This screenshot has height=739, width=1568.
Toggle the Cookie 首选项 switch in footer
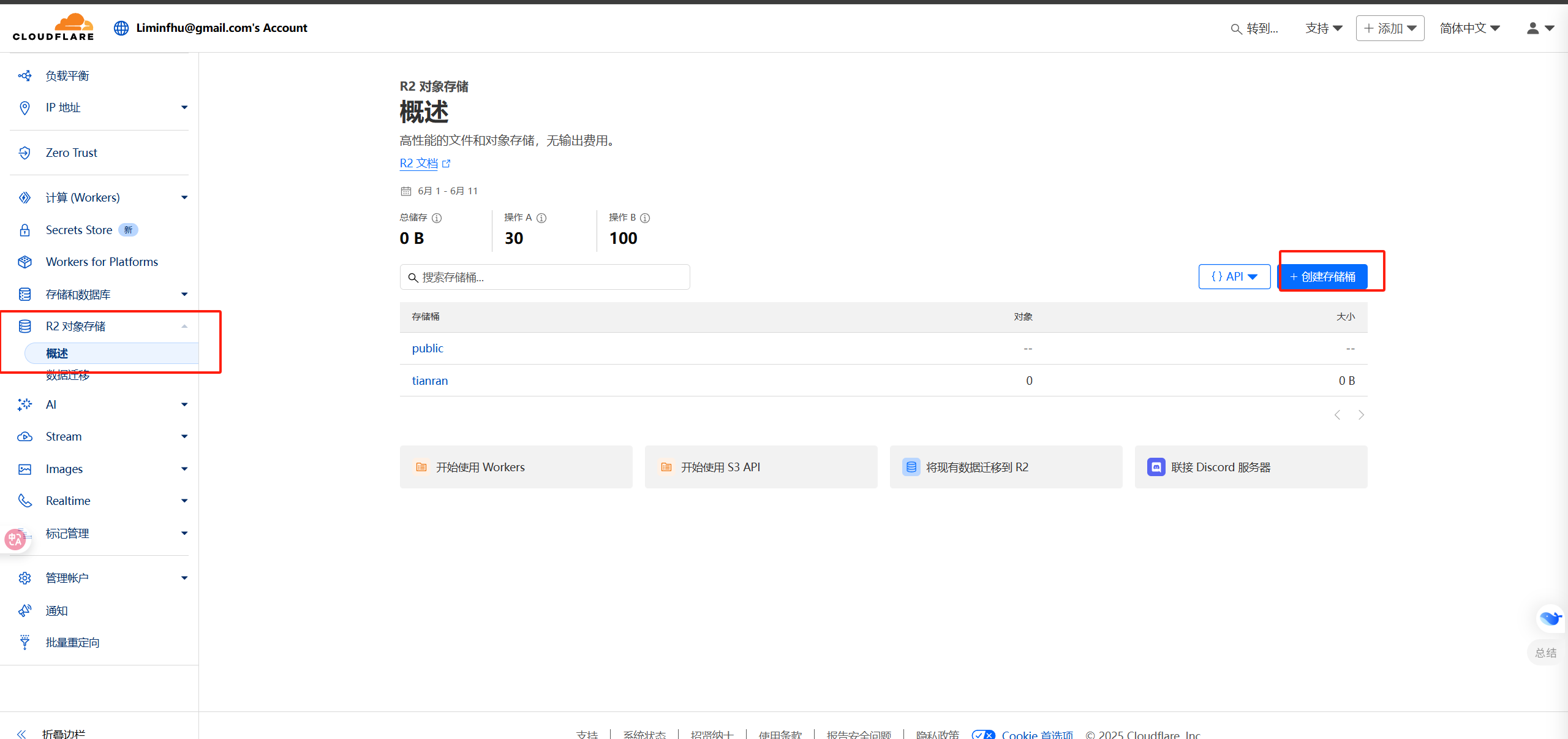(983, 735)
